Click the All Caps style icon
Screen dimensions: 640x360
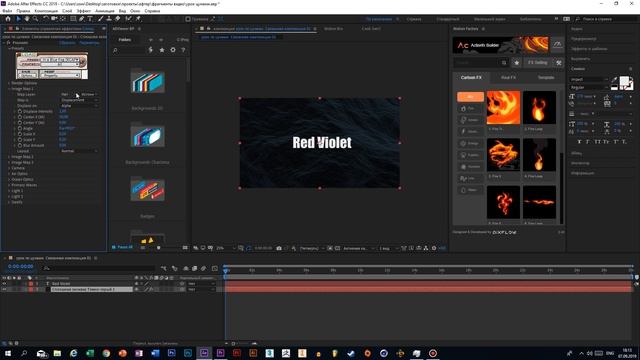tap(598, 142)
